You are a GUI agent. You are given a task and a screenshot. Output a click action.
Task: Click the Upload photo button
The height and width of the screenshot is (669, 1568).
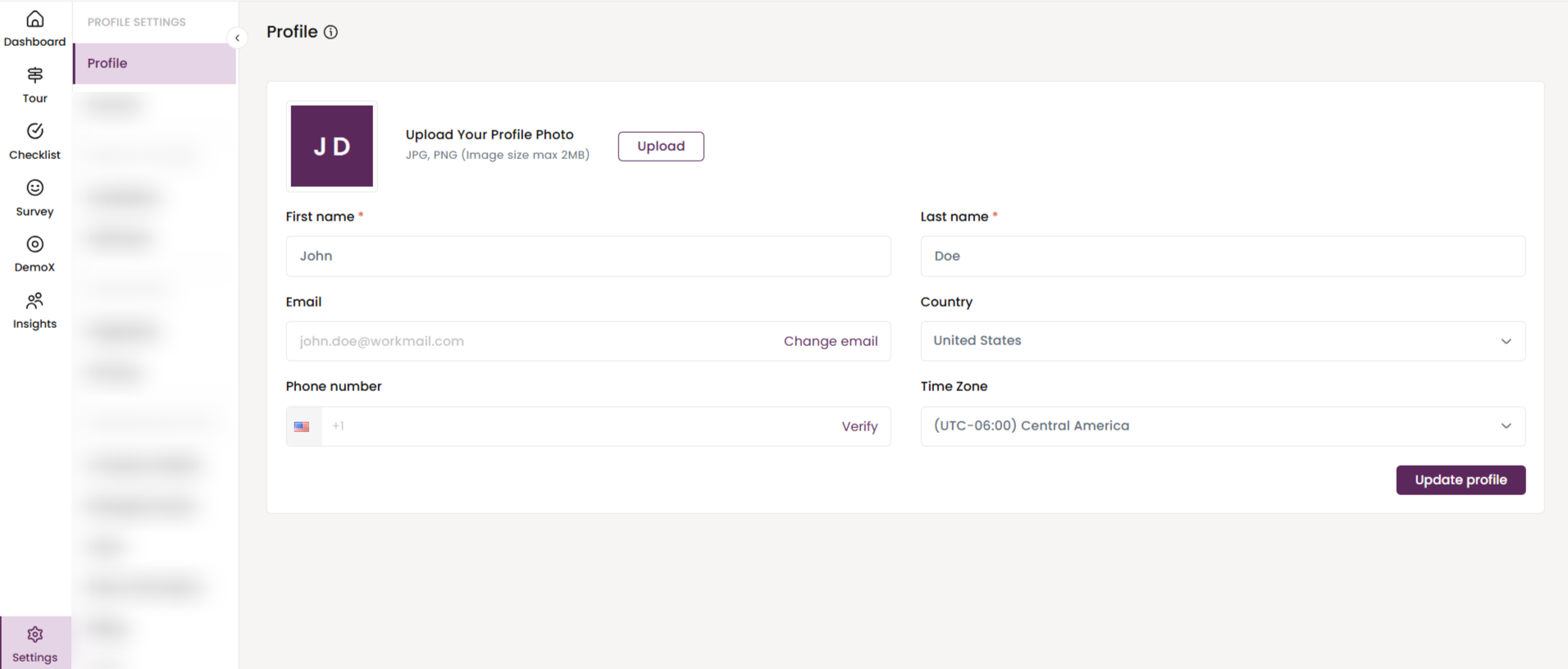coord(660,146)
